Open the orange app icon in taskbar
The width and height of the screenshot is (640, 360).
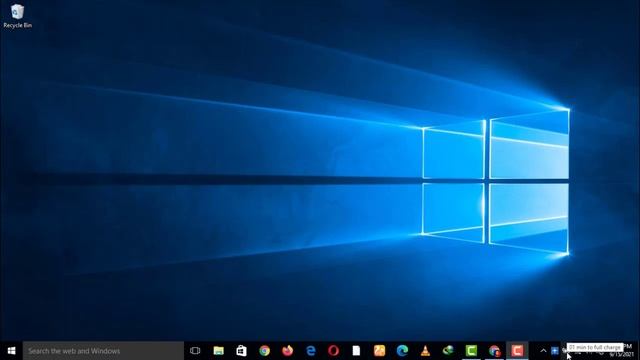[379, 351]
